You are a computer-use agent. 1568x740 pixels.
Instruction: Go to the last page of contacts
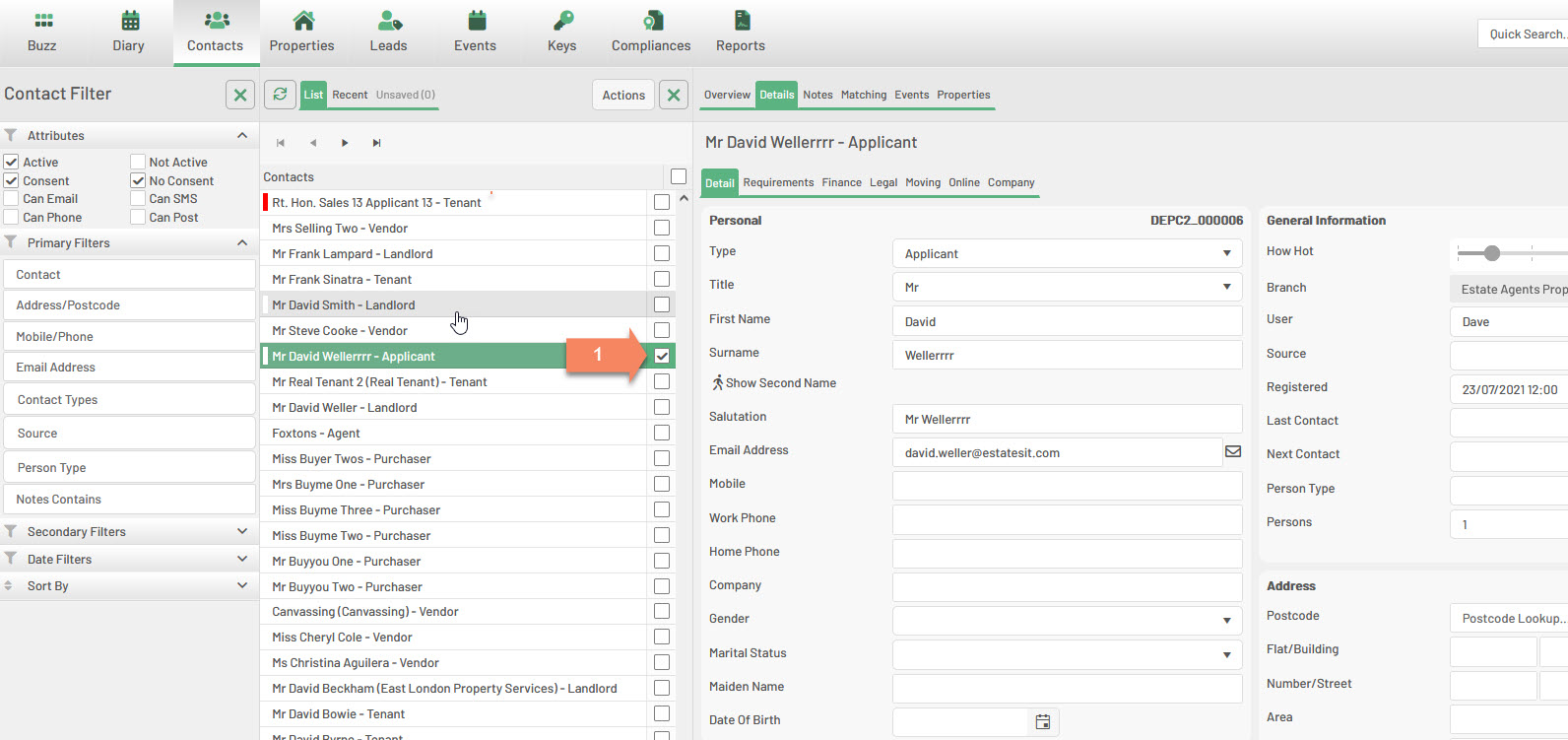click(376, 143)
